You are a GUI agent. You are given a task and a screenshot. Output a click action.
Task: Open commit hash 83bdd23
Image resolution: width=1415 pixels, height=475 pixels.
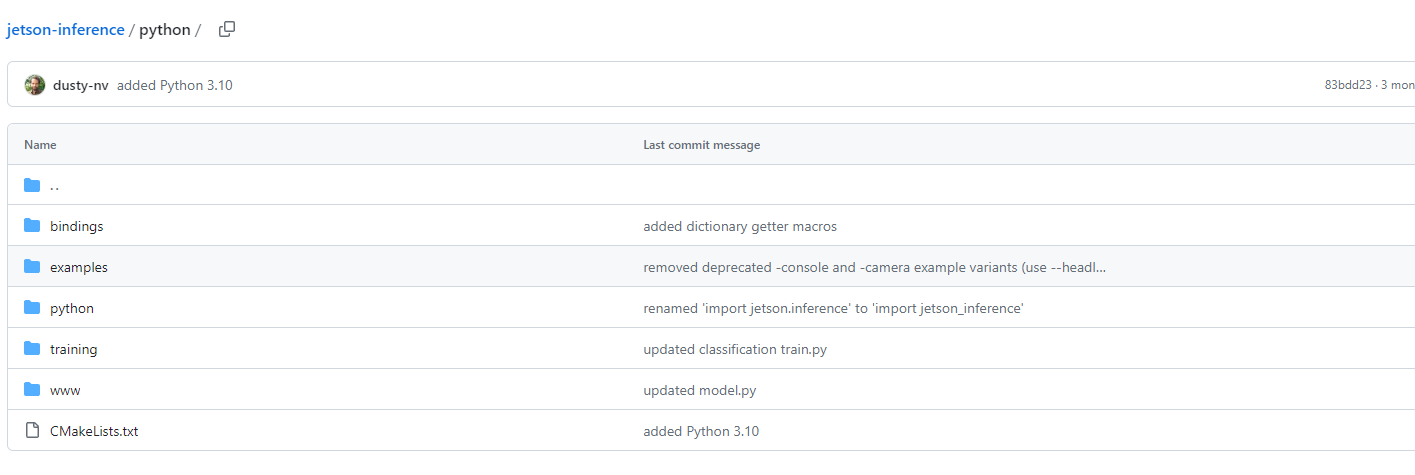point(1347,85)
